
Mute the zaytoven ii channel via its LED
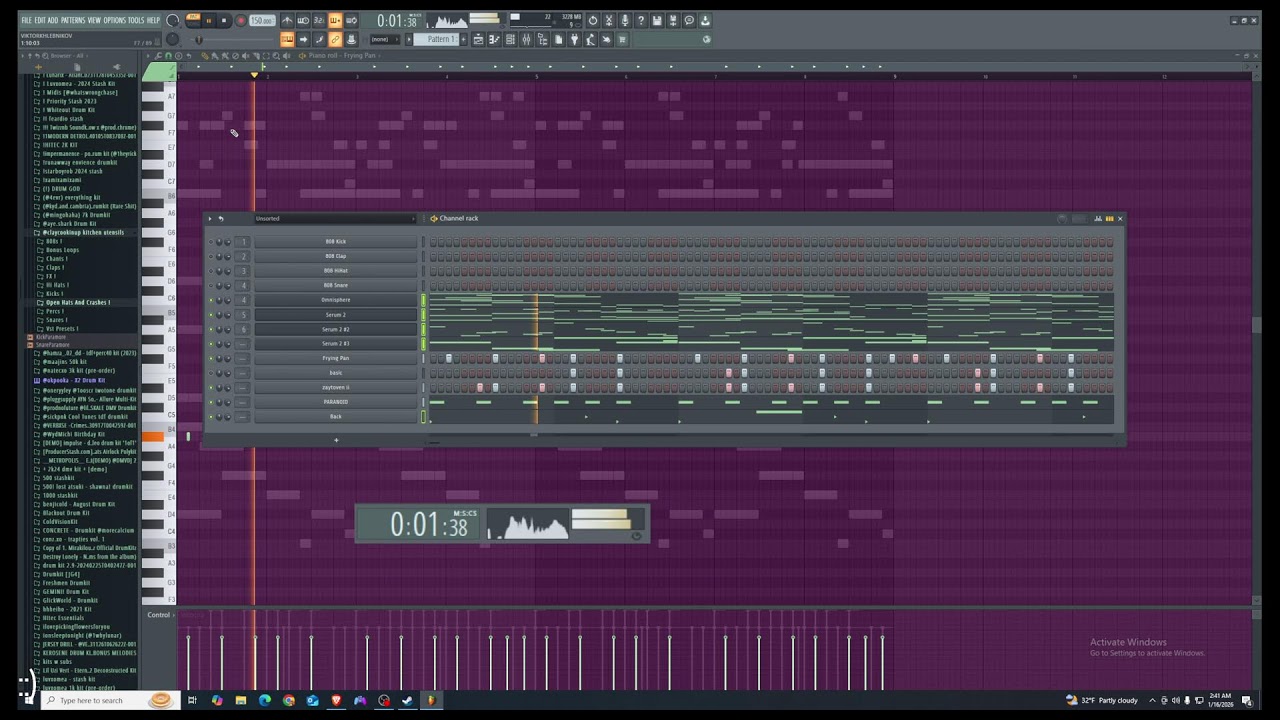coord(211,387)
